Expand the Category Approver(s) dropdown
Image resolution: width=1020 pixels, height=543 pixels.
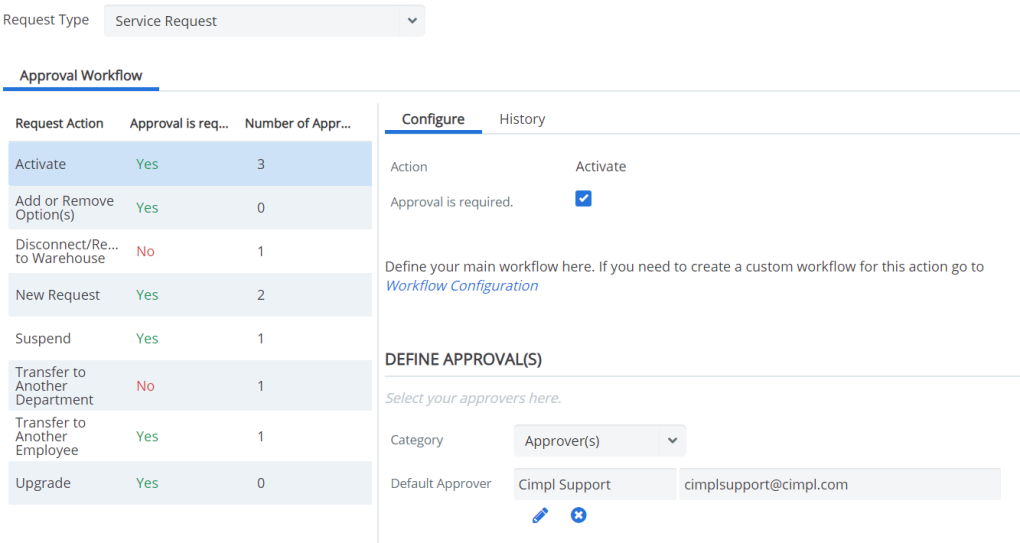click(600, 441)
